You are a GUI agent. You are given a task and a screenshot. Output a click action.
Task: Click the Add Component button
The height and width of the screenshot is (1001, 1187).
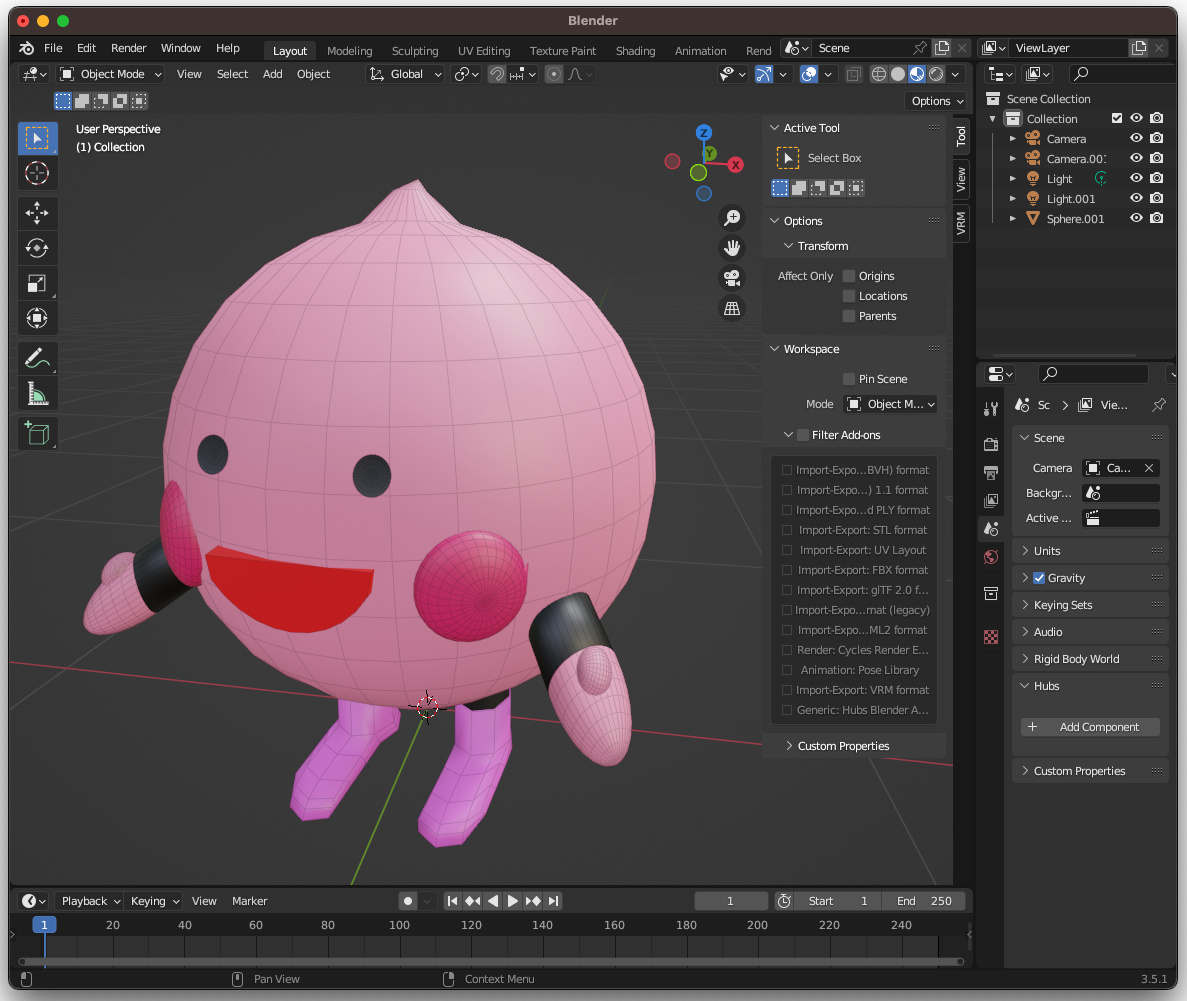point(1090,727)
